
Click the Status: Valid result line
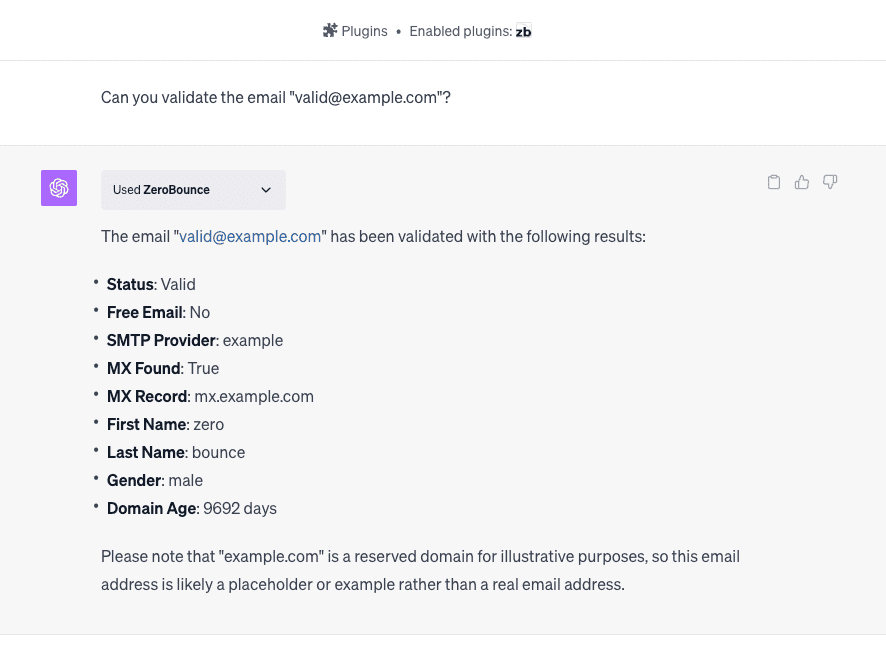click(x=151, y=284)
